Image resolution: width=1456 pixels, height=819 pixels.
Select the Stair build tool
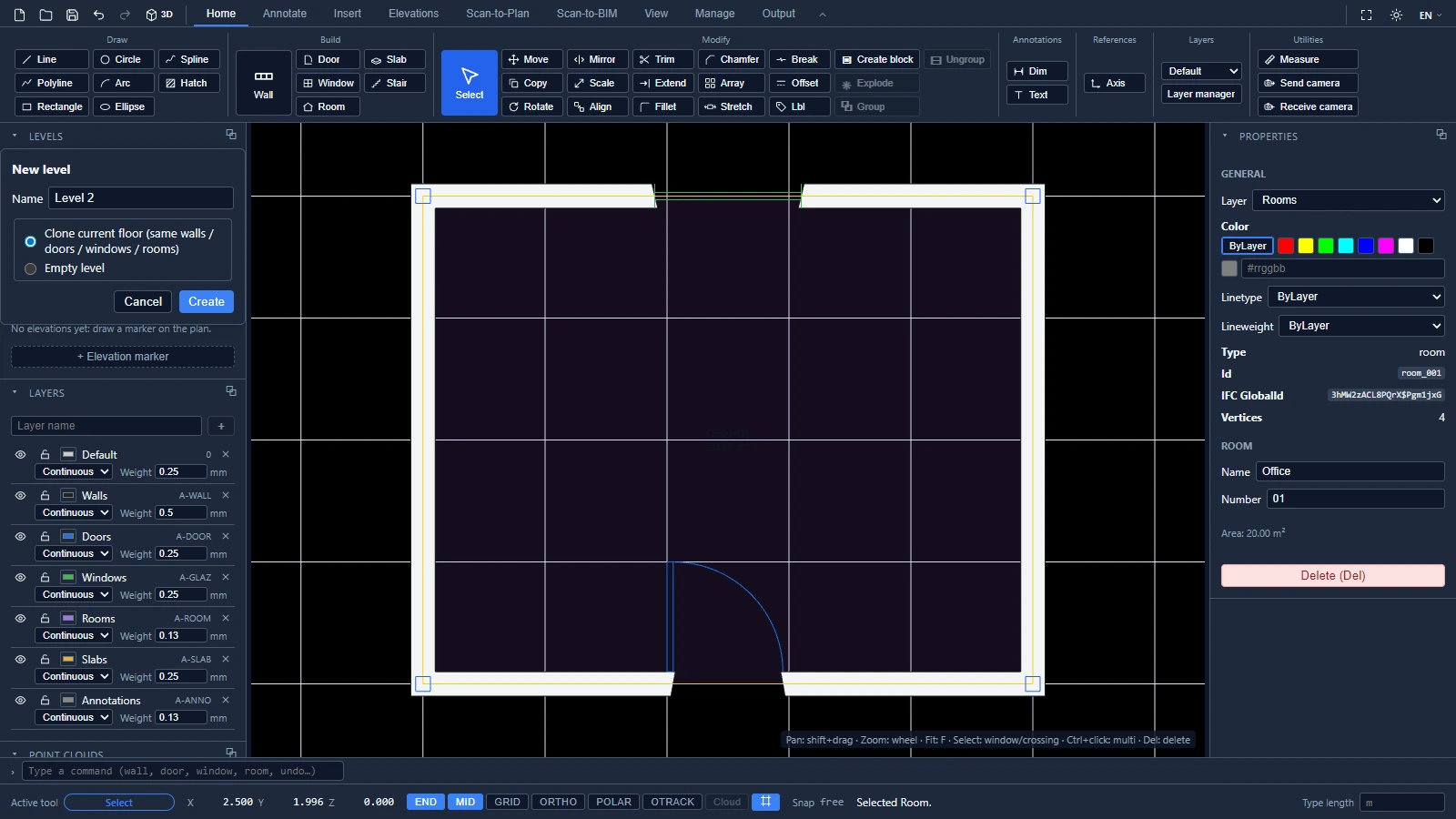(395, 83)
